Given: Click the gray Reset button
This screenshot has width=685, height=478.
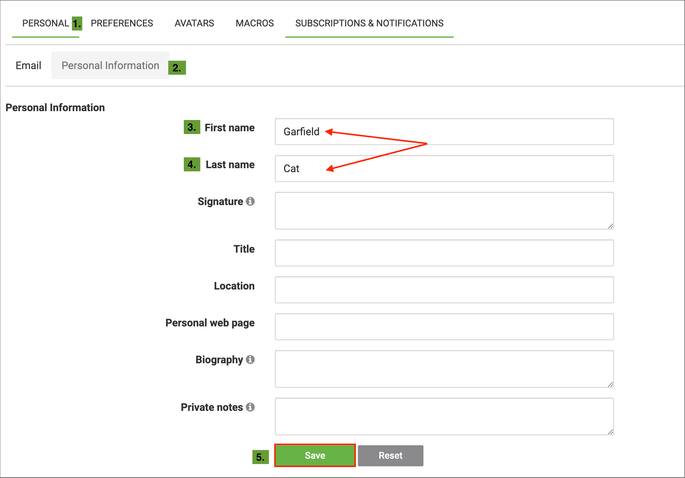Looking at the screenshot, I should click(390, 456).
